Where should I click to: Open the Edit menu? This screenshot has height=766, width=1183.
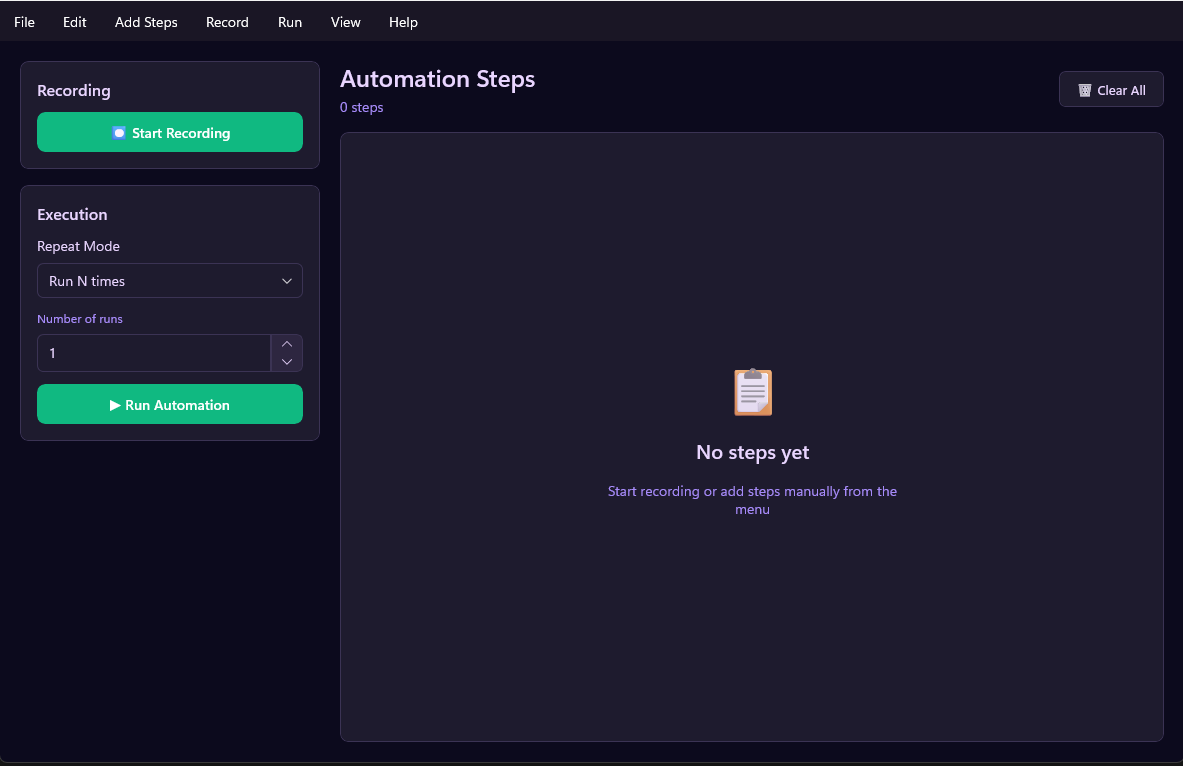[74, 21]
